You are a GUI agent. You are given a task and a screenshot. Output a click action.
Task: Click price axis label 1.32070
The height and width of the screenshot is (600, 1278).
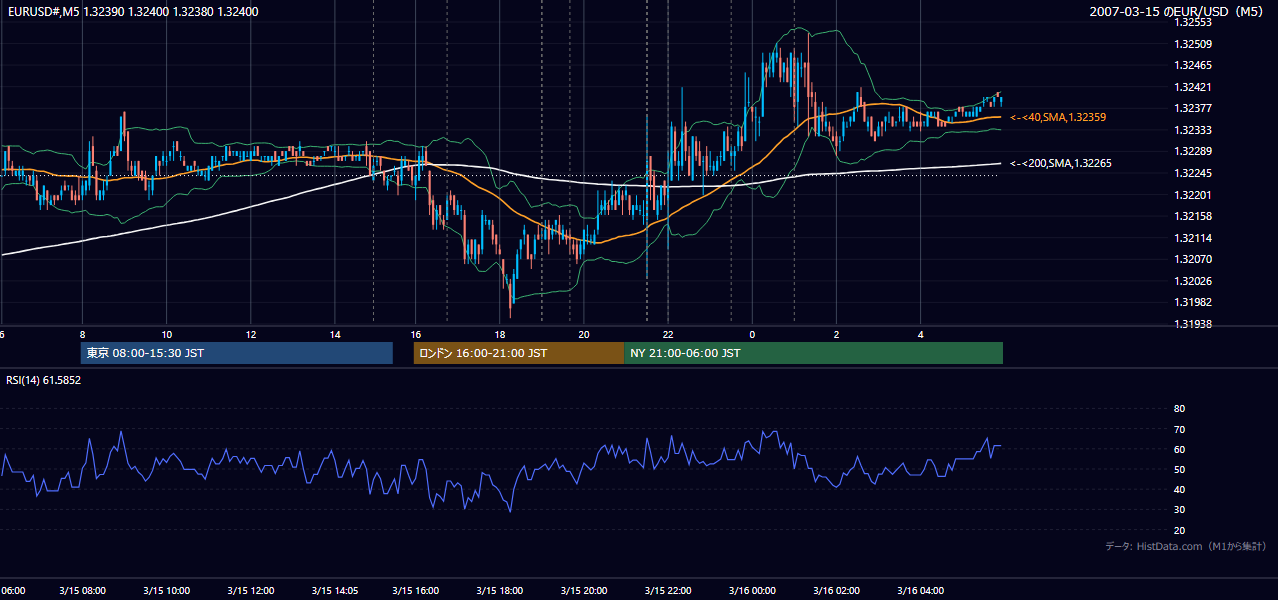pos(1193,259)
